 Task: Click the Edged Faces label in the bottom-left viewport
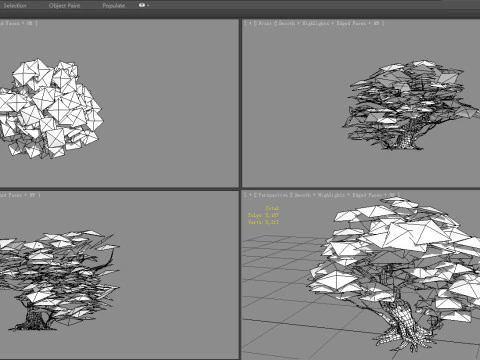(11, 195)
